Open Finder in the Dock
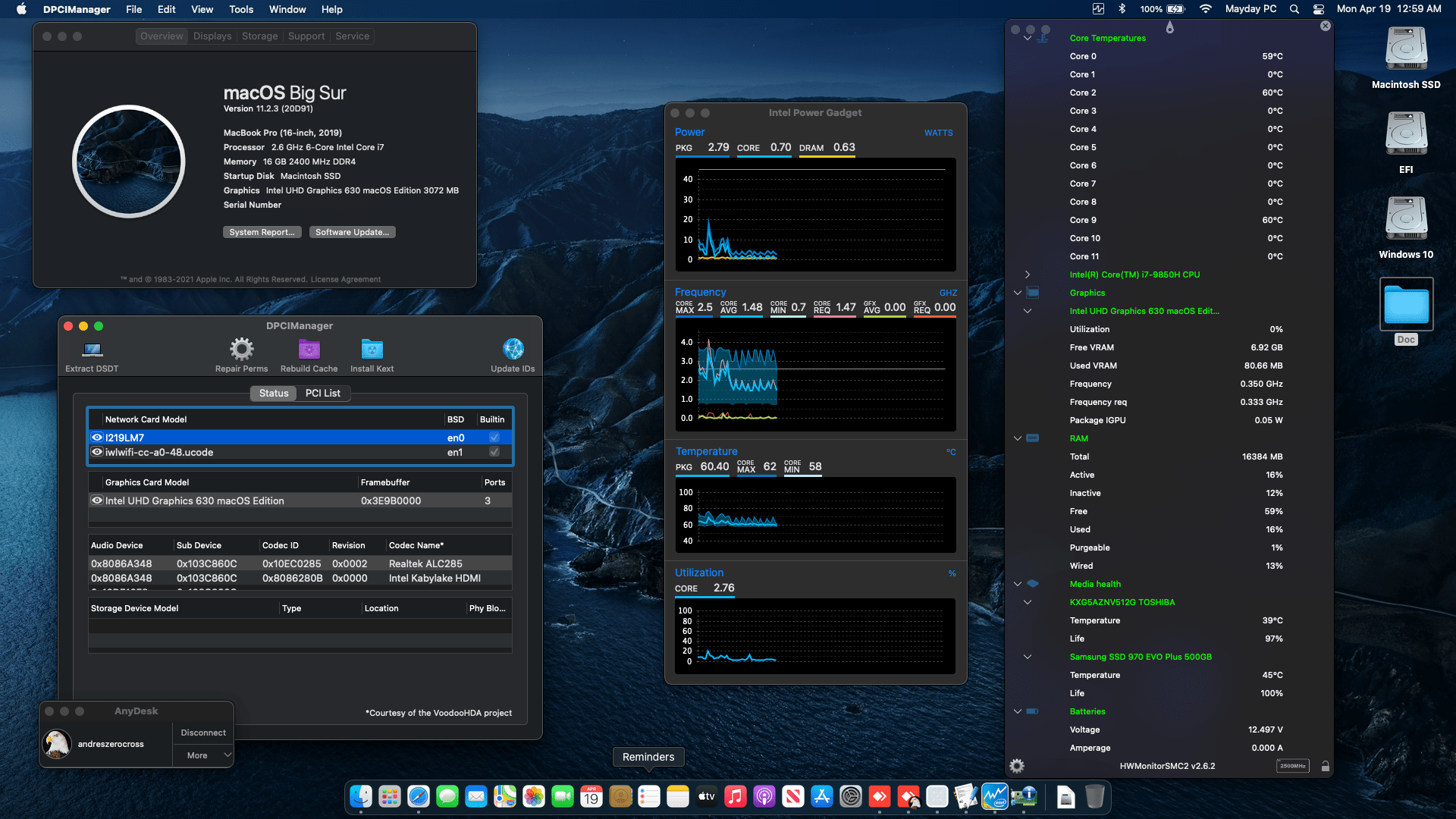Screen dimensions: 1456x819 pos(361,796)
